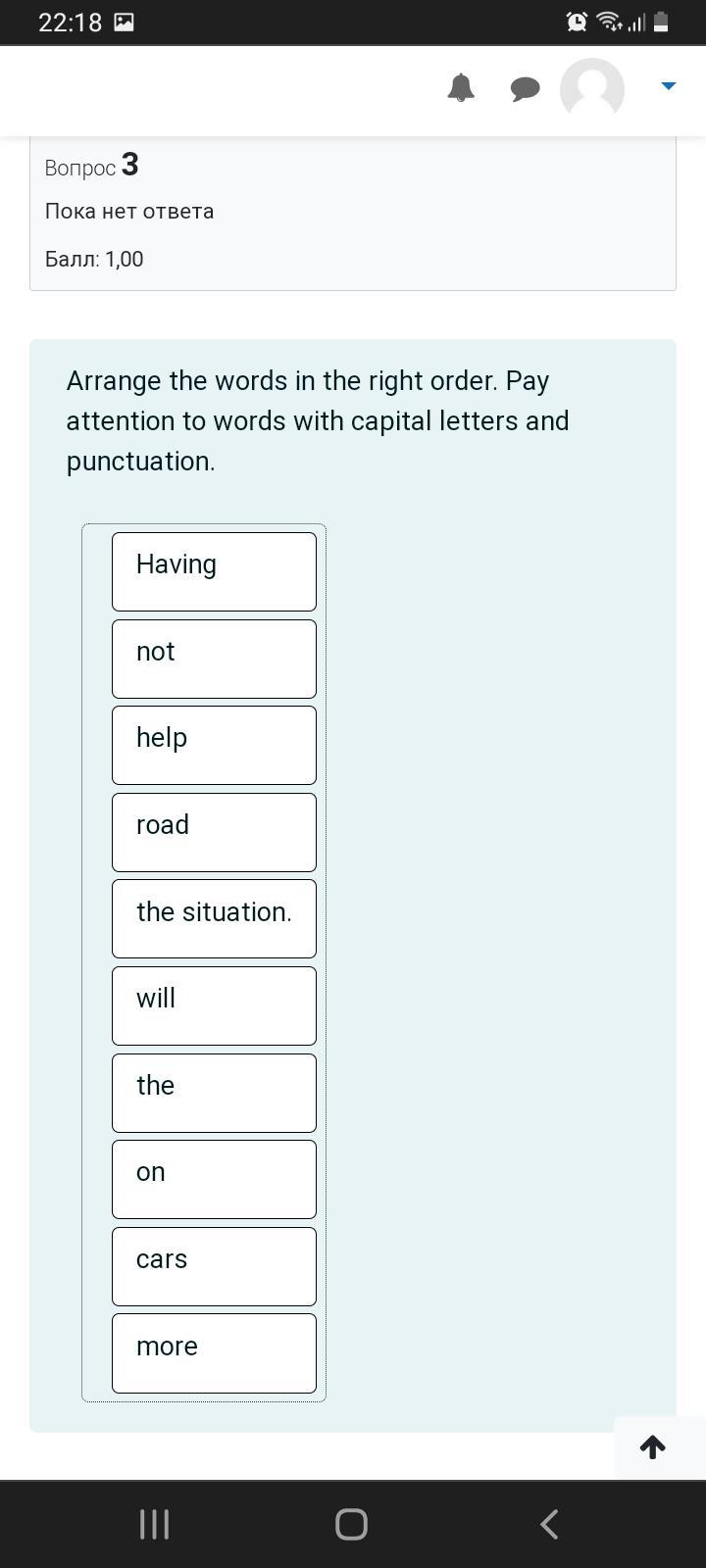706x1568 pixels.
Task: Select the "will" word block
Action: (214, 1005)
